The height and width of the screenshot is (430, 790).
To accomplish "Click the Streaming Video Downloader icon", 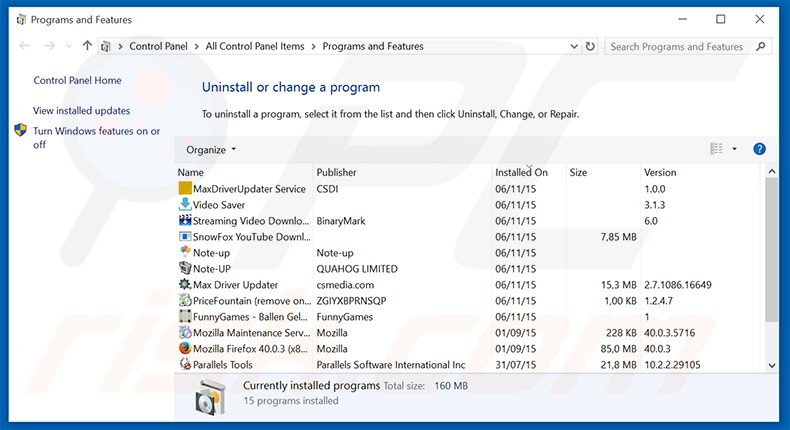I will point(185,220).
